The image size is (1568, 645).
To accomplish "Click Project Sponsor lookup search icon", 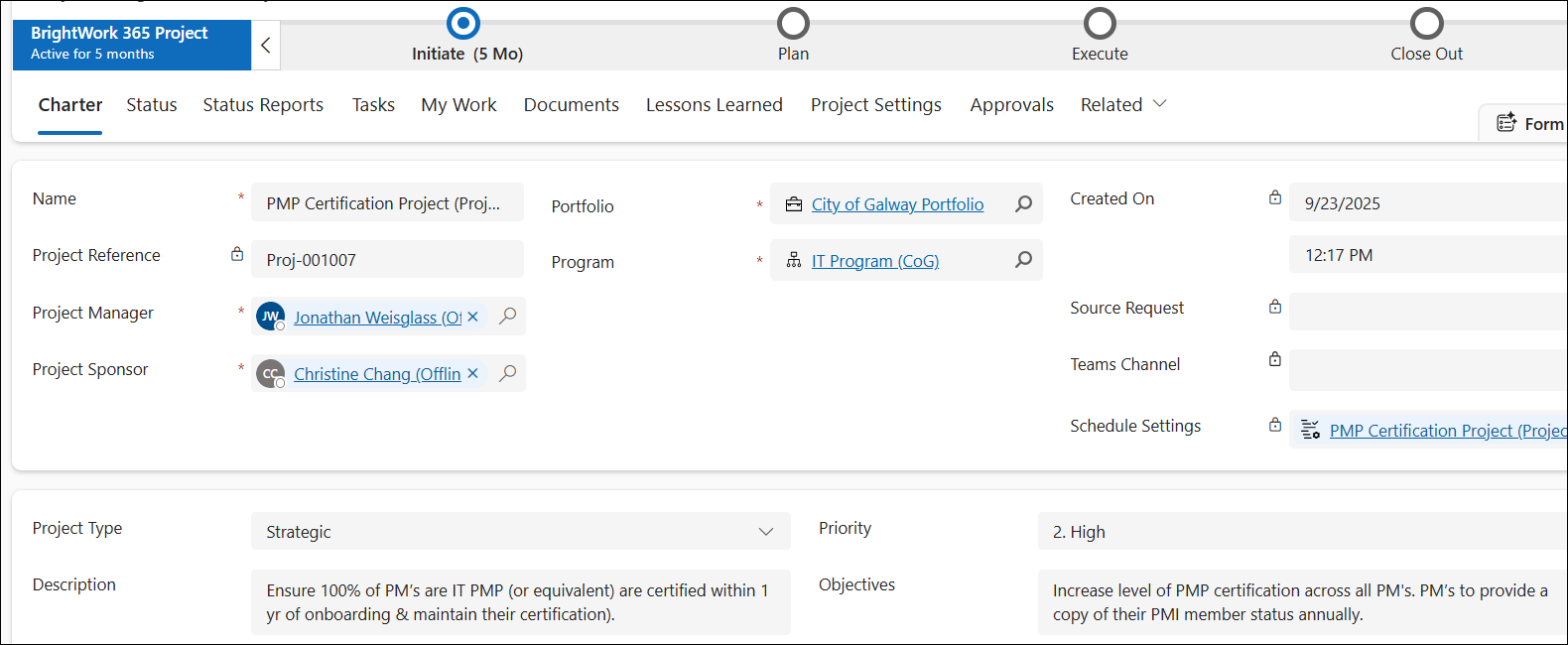I will point(508,373).
